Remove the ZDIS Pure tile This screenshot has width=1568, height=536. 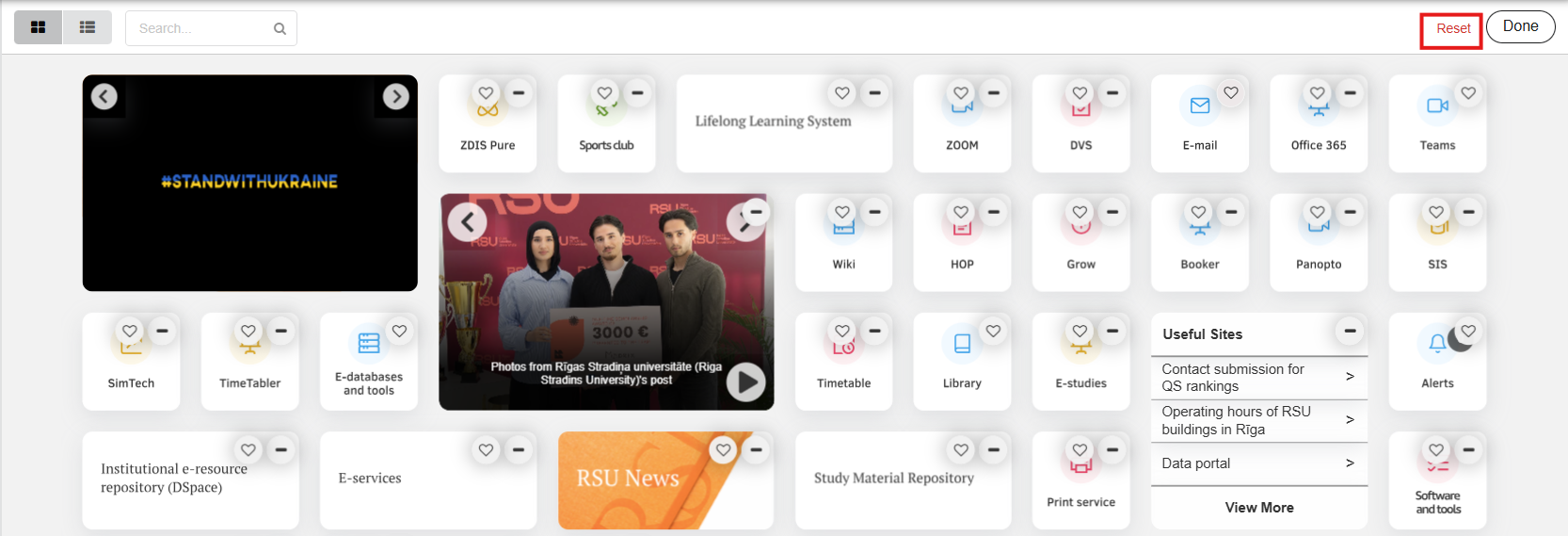(518, 92)
